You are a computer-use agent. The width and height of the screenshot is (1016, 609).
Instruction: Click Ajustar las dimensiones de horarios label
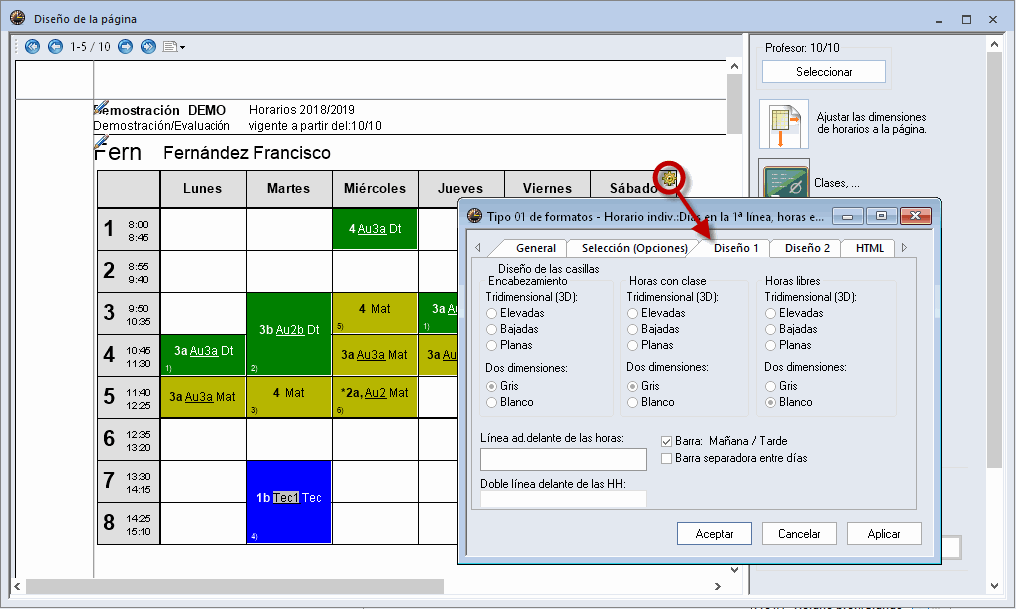click(872, 123)
